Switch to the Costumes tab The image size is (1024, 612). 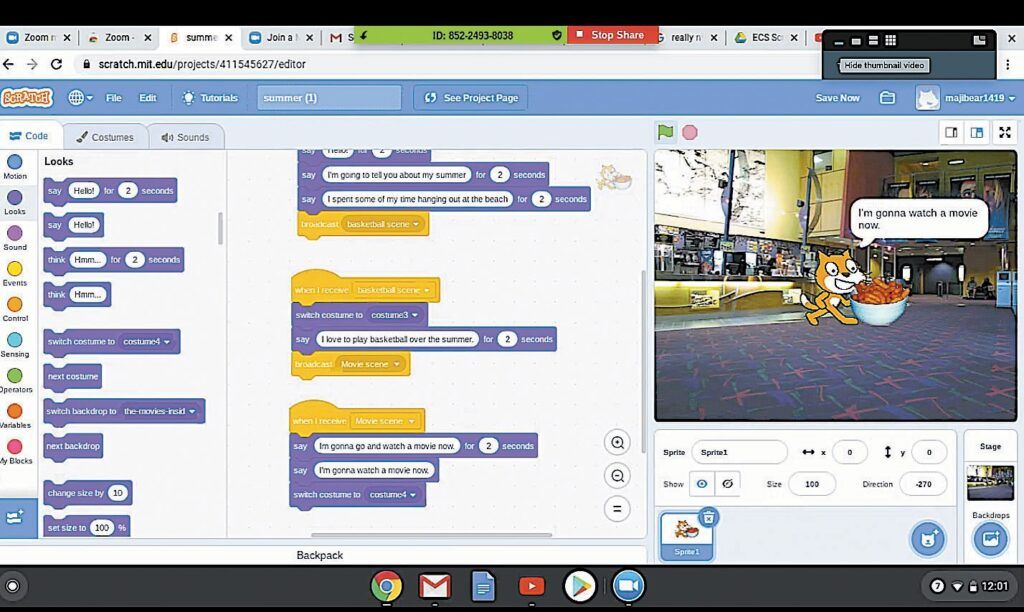(x=104, y=137)
